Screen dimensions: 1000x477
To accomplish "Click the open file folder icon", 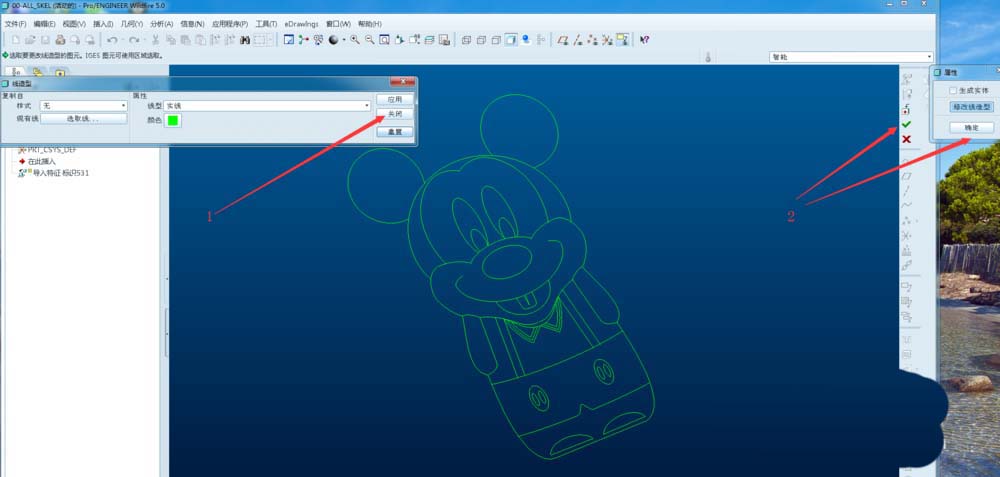I will pyautogui.click(x=30, y=40).
